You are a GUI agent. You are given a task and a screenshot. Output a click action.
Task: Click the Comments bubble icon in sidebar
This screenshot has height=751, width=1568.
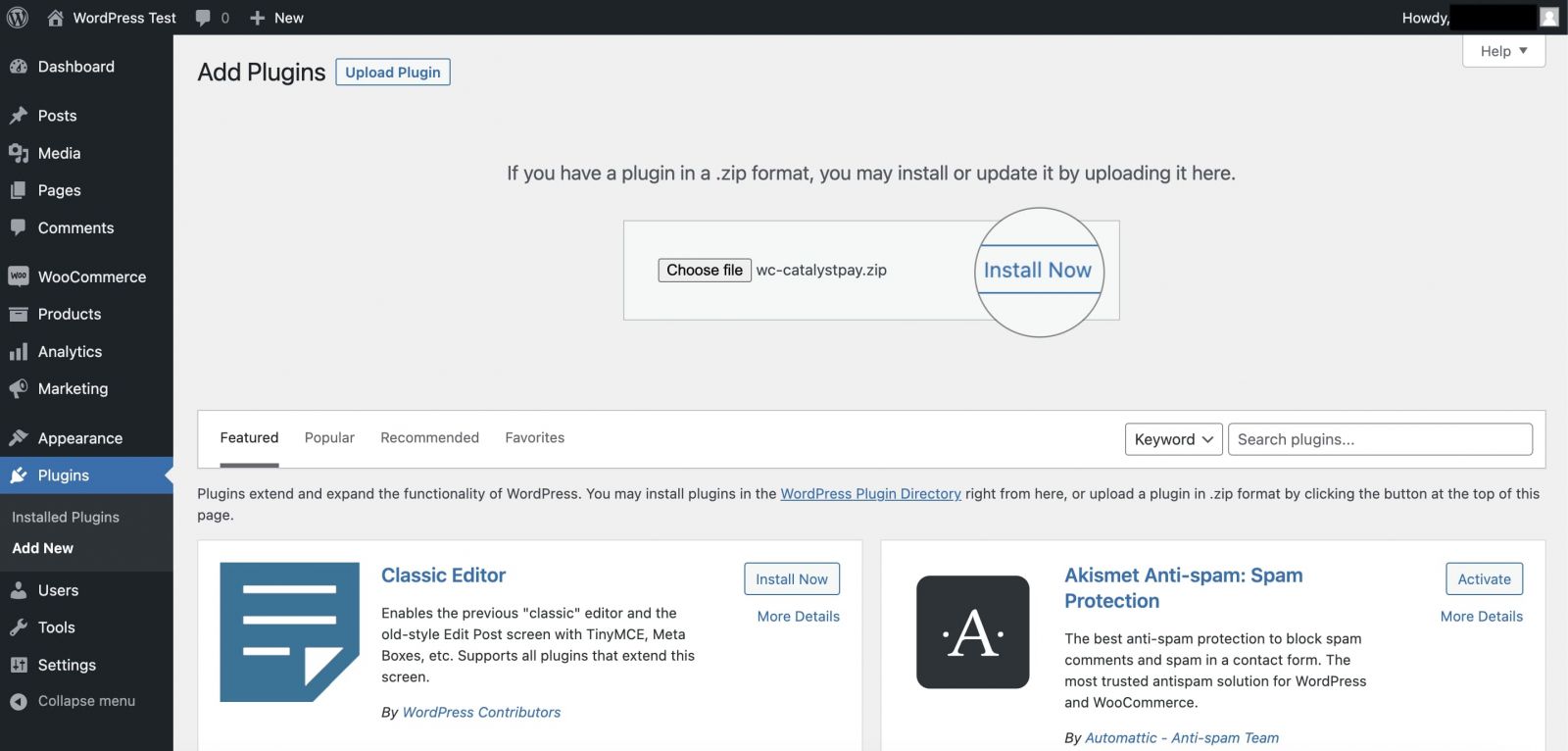tap(18, 227)
